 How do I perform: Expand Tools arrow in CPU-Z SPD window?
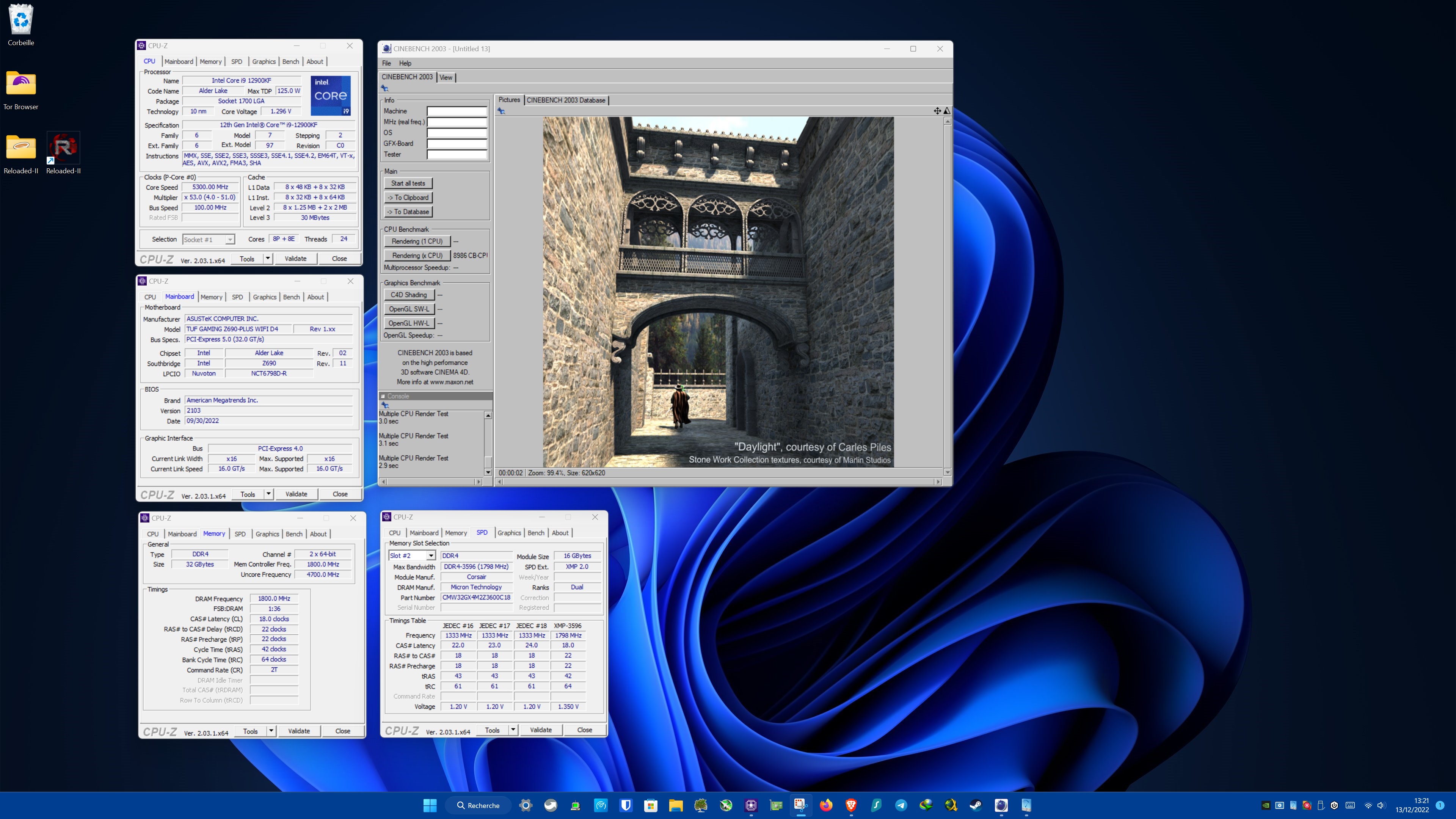tap(513, 730)
